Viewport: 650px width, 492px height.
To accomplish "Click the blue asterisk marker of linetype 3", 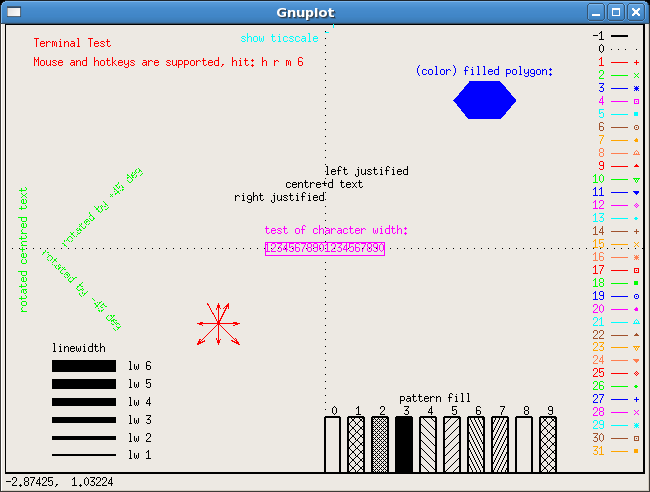I will coord(636,89).
